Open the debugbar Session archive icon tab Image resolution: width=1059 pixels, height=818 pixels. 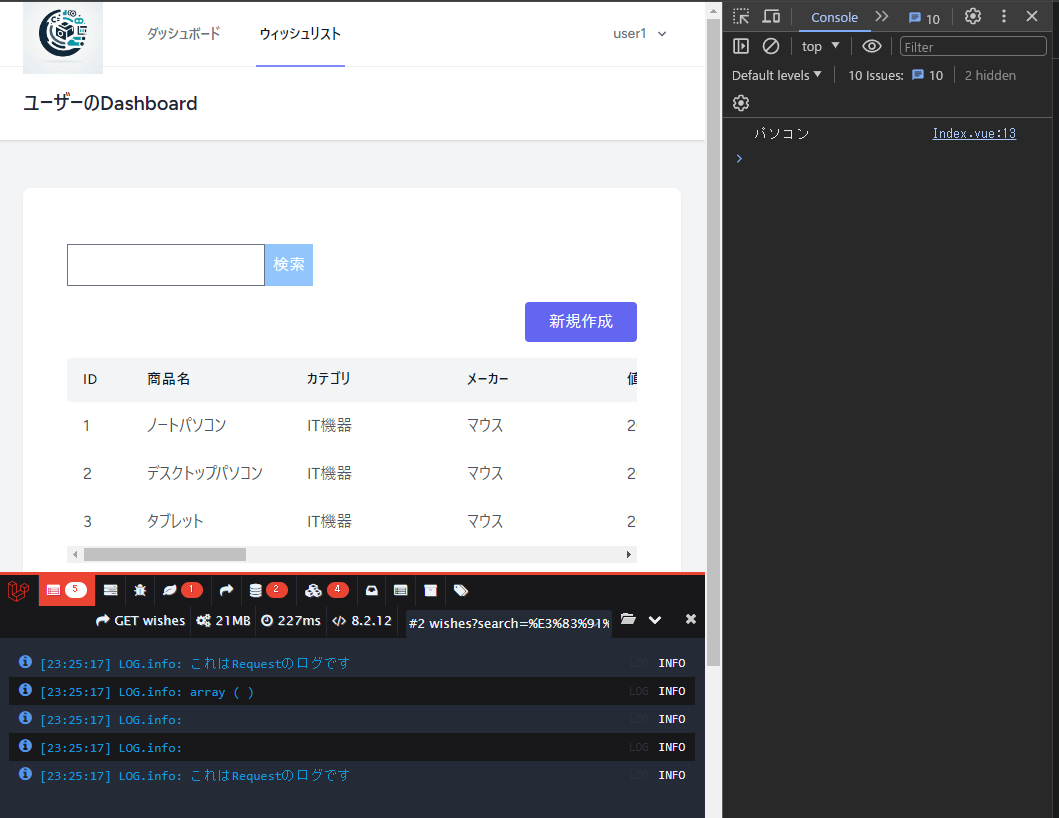point(430,590)
